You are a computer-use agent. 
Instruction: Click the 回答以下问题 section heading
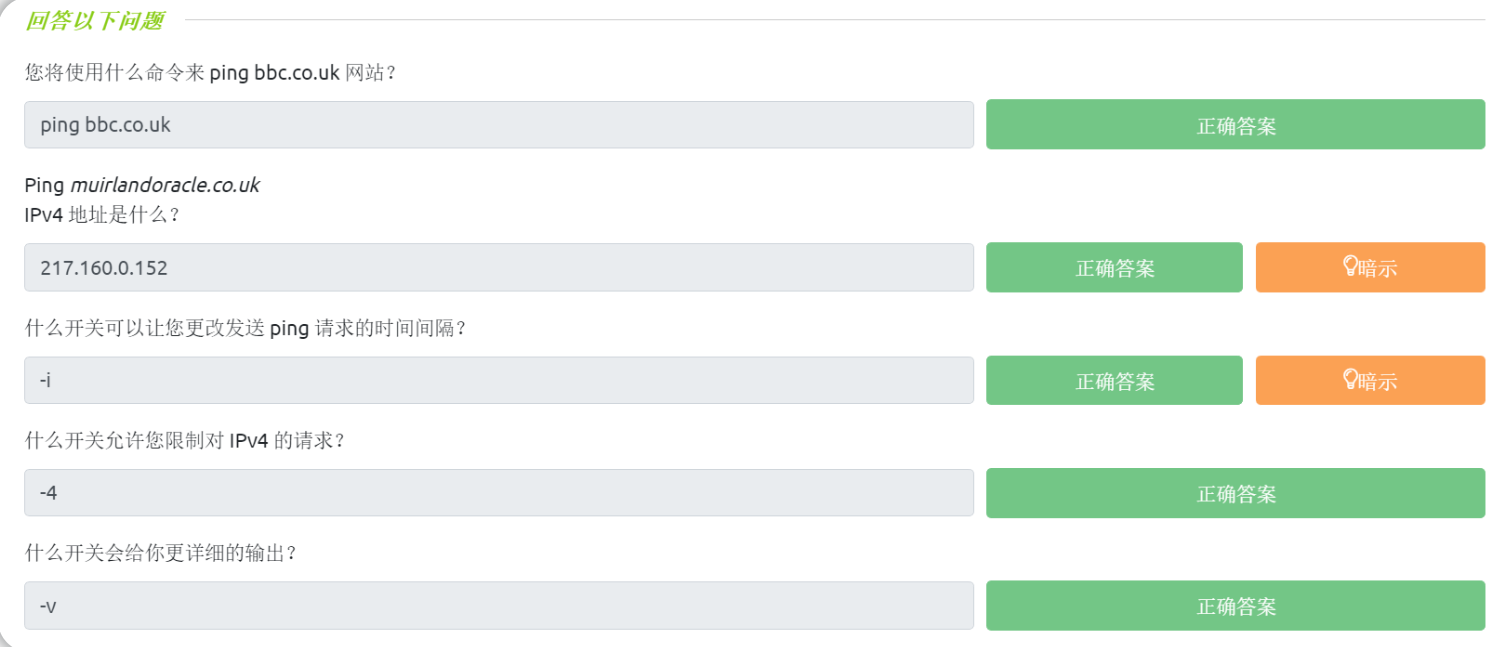coord(95,20)
